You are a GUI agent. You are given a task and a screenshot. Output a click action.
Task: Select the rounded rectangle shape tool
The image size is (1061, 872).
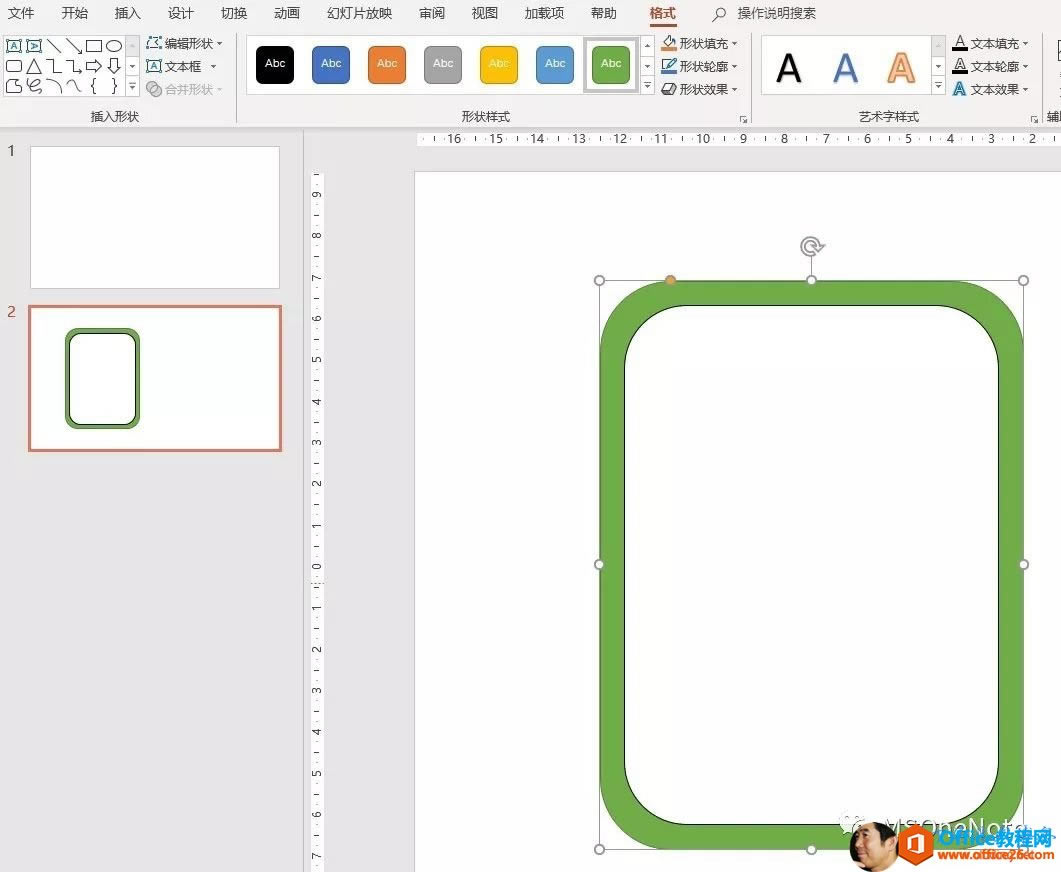point(14,66)
